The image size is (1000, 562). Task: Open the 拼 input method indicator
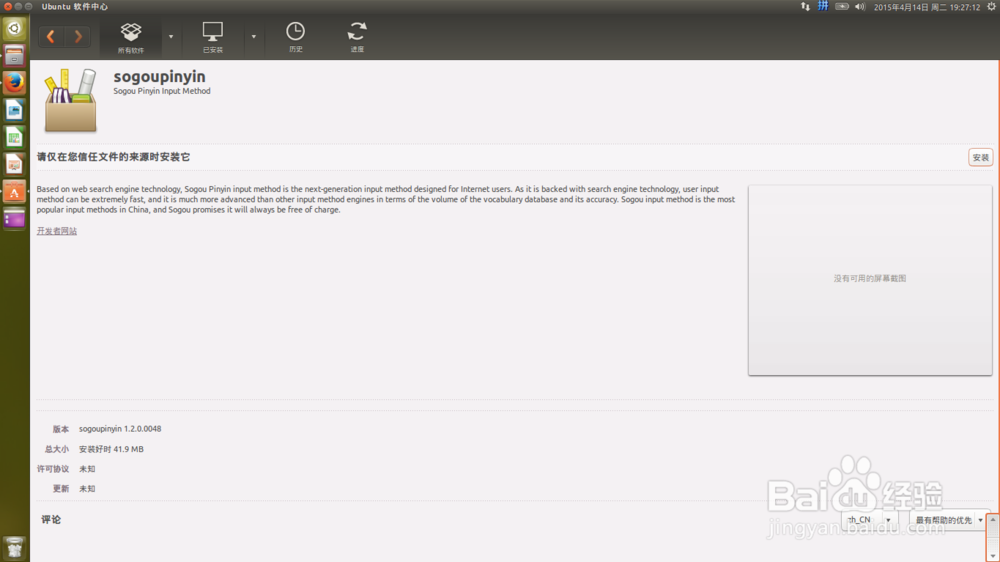point(823,6)
